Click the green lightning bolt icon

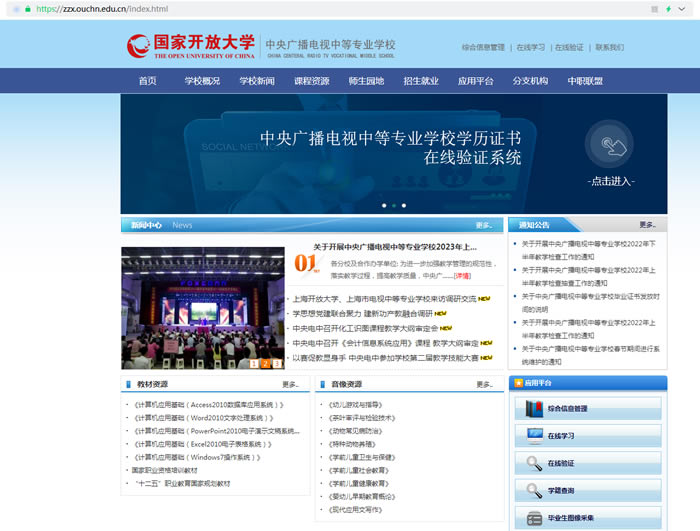(x=668, y=9)
